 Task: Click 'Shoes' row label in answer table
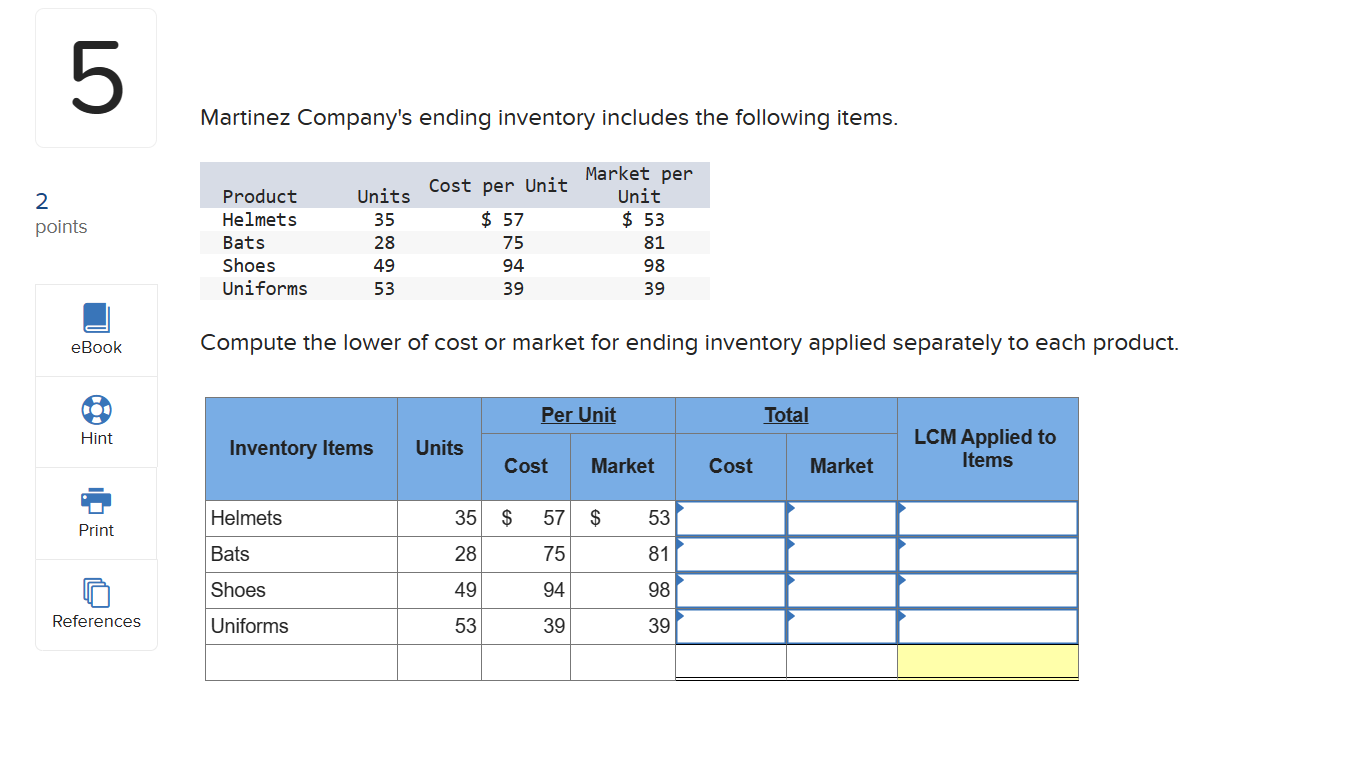[x=238, y=590]
